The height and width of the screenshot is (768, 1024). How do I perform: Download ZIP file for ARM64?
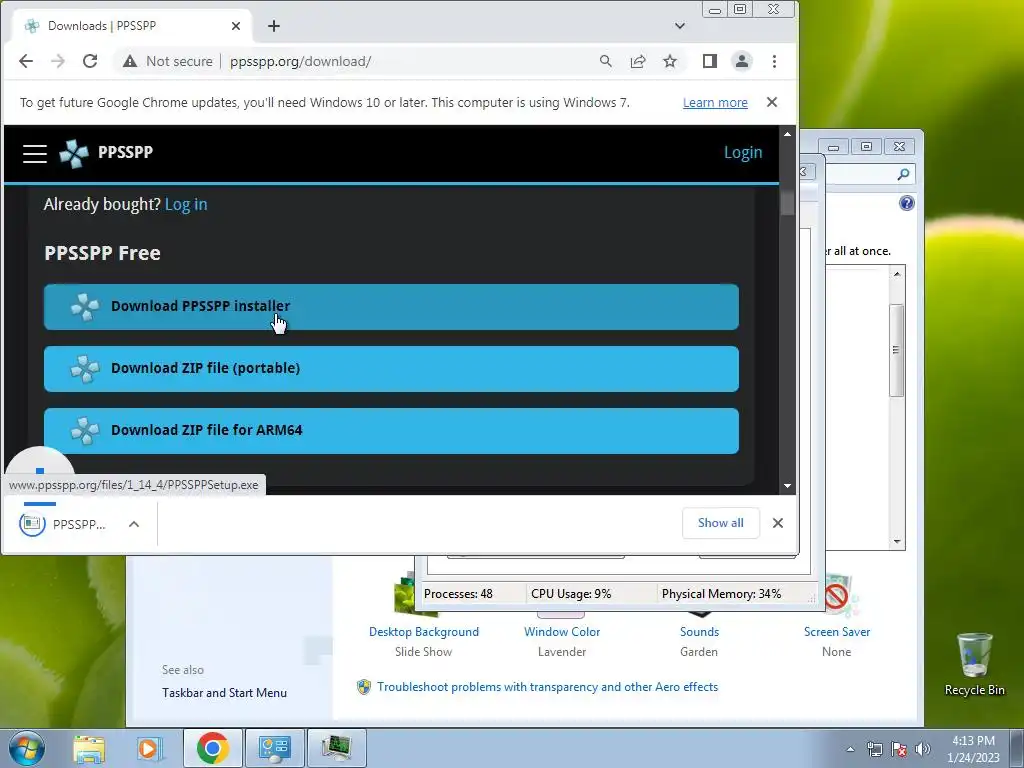tap(391, 430)
